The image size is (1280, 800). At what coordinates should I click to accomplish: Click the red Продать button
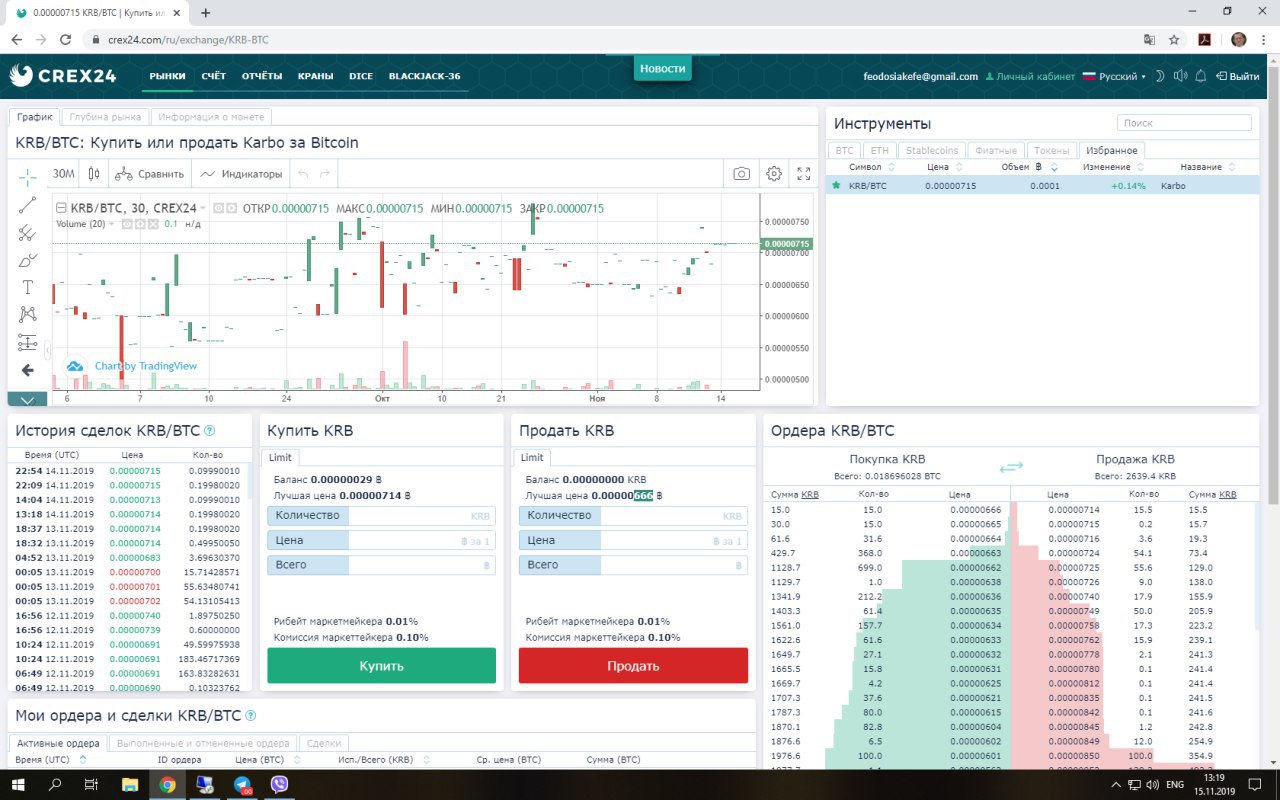(x=633, y=666)
